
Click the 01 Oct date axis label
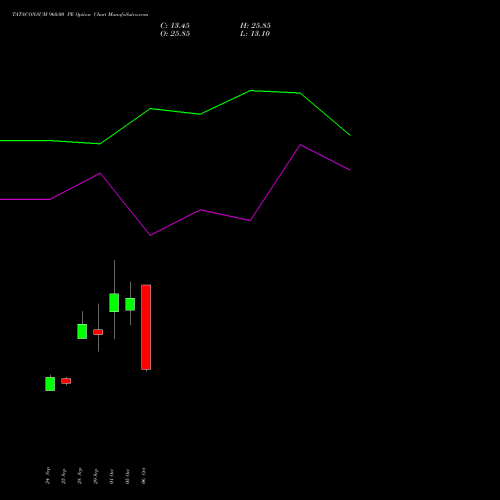pos(112,476)
